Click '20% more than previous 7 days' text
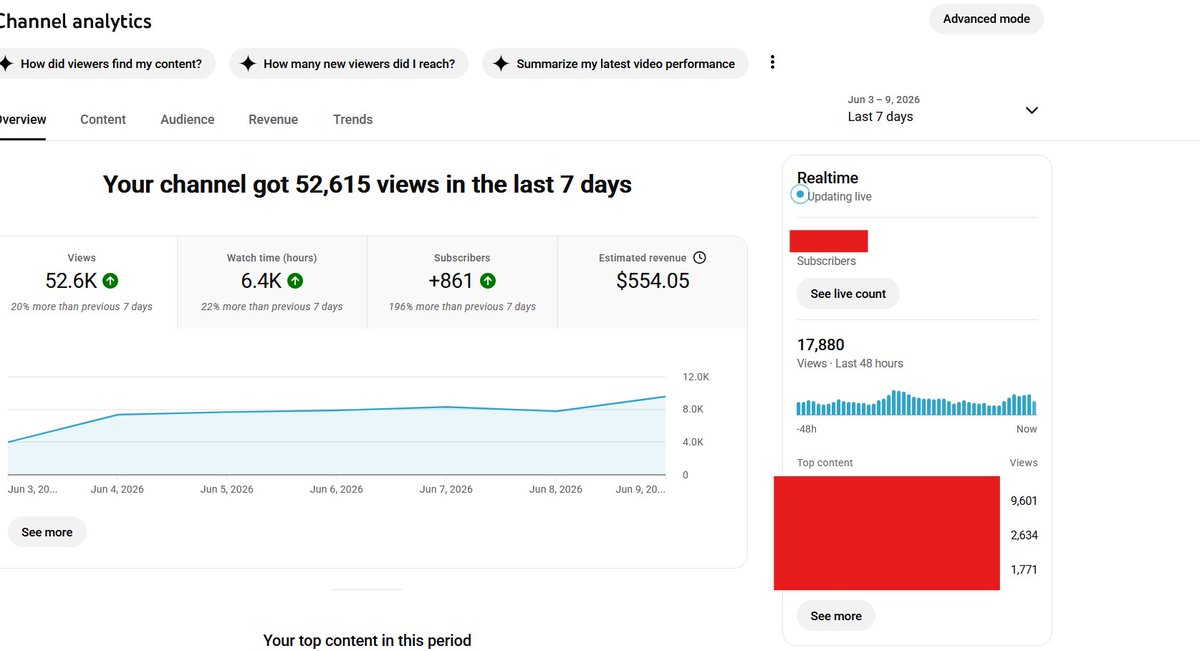1200x651 pixels. (x=82, y=307)
